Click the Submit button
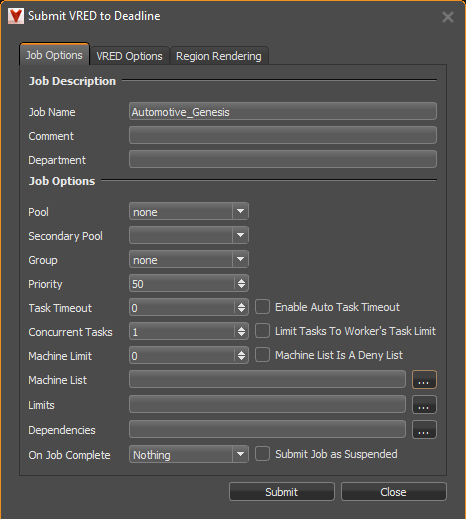The width and height of the screenshot is (466, 519). [x=282, y=492]
